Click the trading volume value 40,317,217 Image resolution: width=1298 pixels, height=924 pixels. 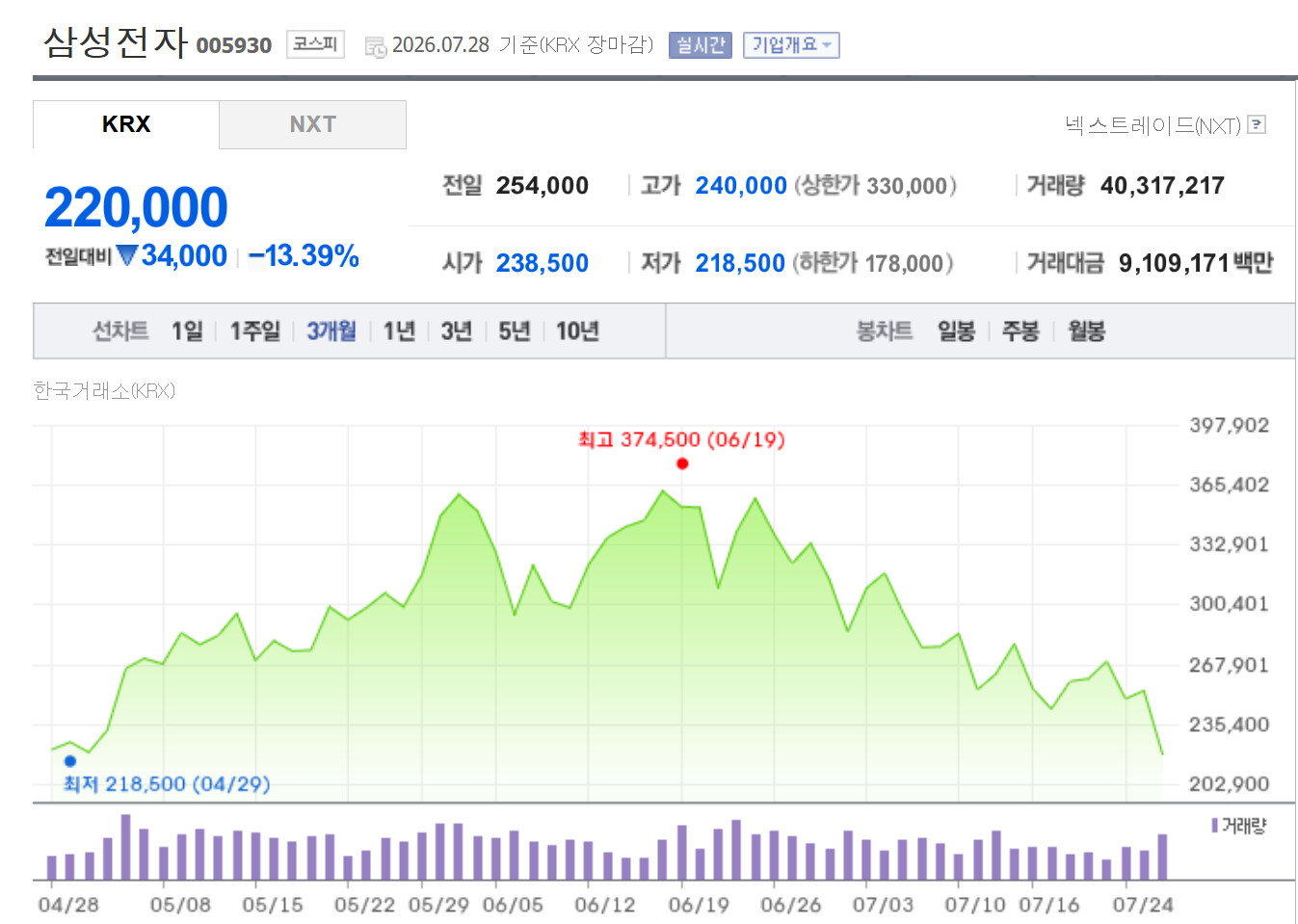pos(1162,186)
